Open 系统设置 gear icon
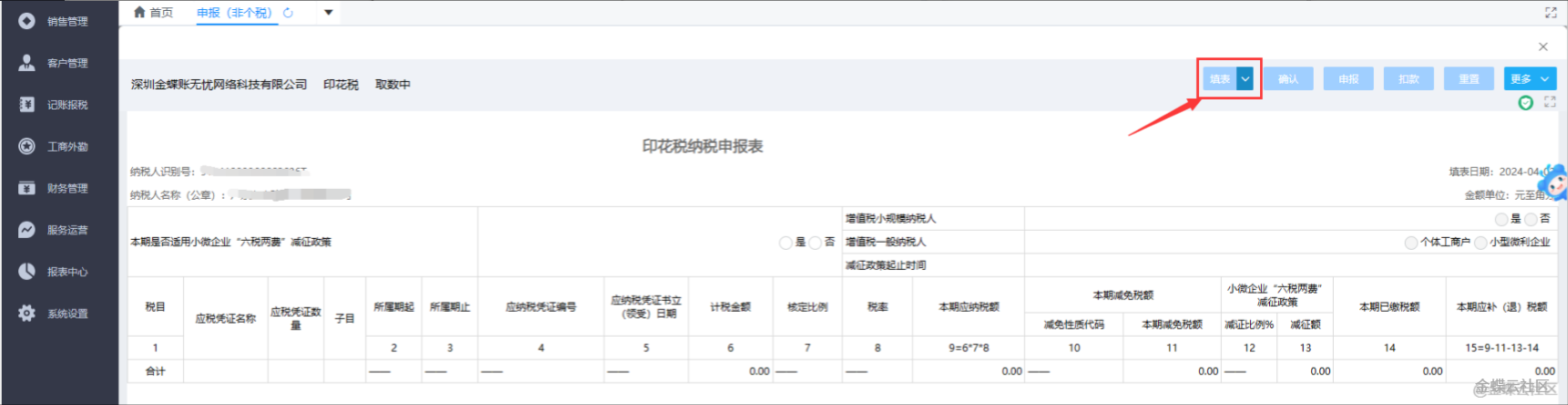The width and height of the screenshot is (1568, 405). pos(27,314)
